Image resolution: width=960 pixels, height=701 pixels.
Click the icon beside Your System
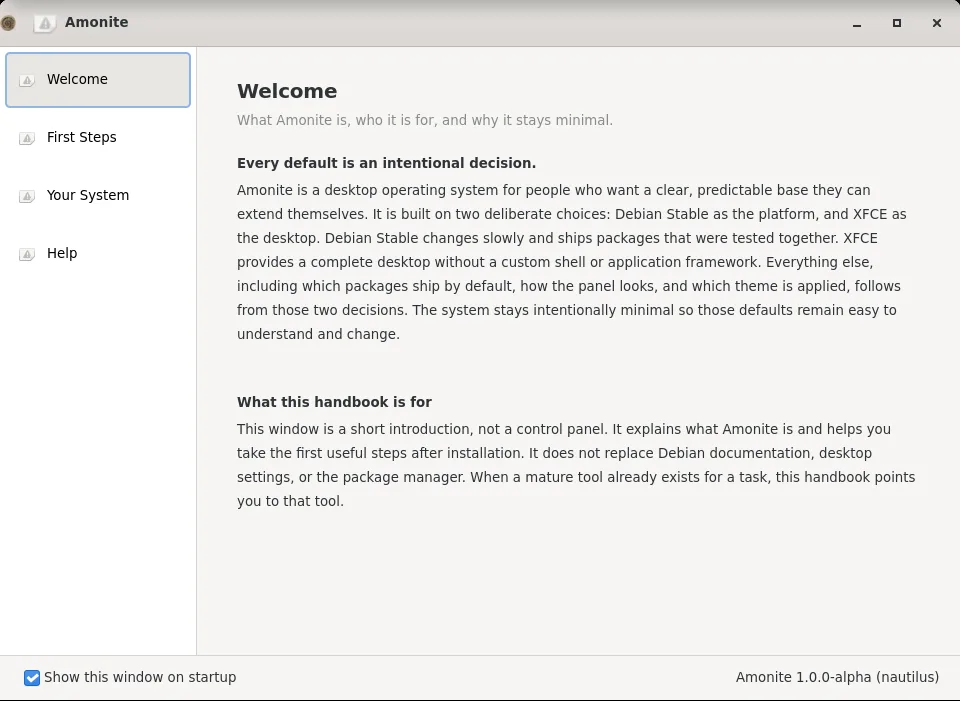point(27,196)
